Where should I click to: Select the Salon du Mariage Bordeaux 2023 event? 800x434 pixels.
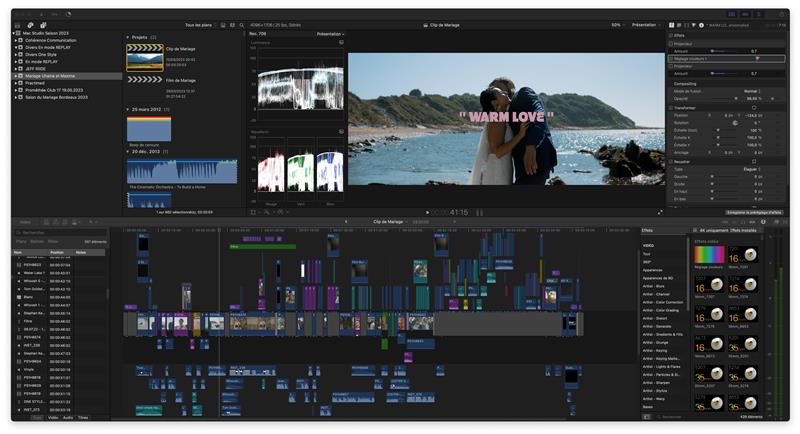pos(57,97)
